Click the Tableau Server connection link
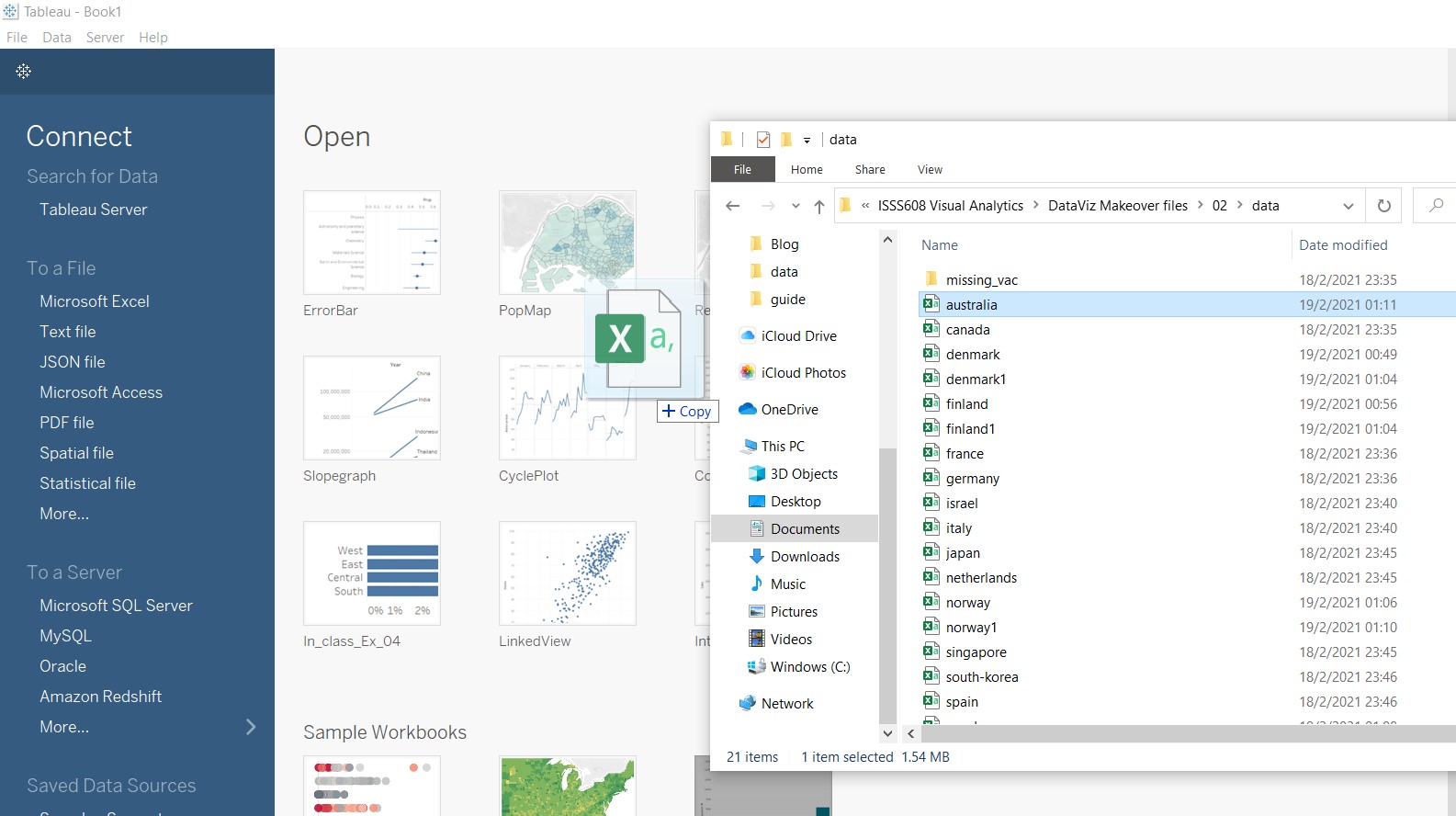This screenshot has width=1456, height=816. 93,210
